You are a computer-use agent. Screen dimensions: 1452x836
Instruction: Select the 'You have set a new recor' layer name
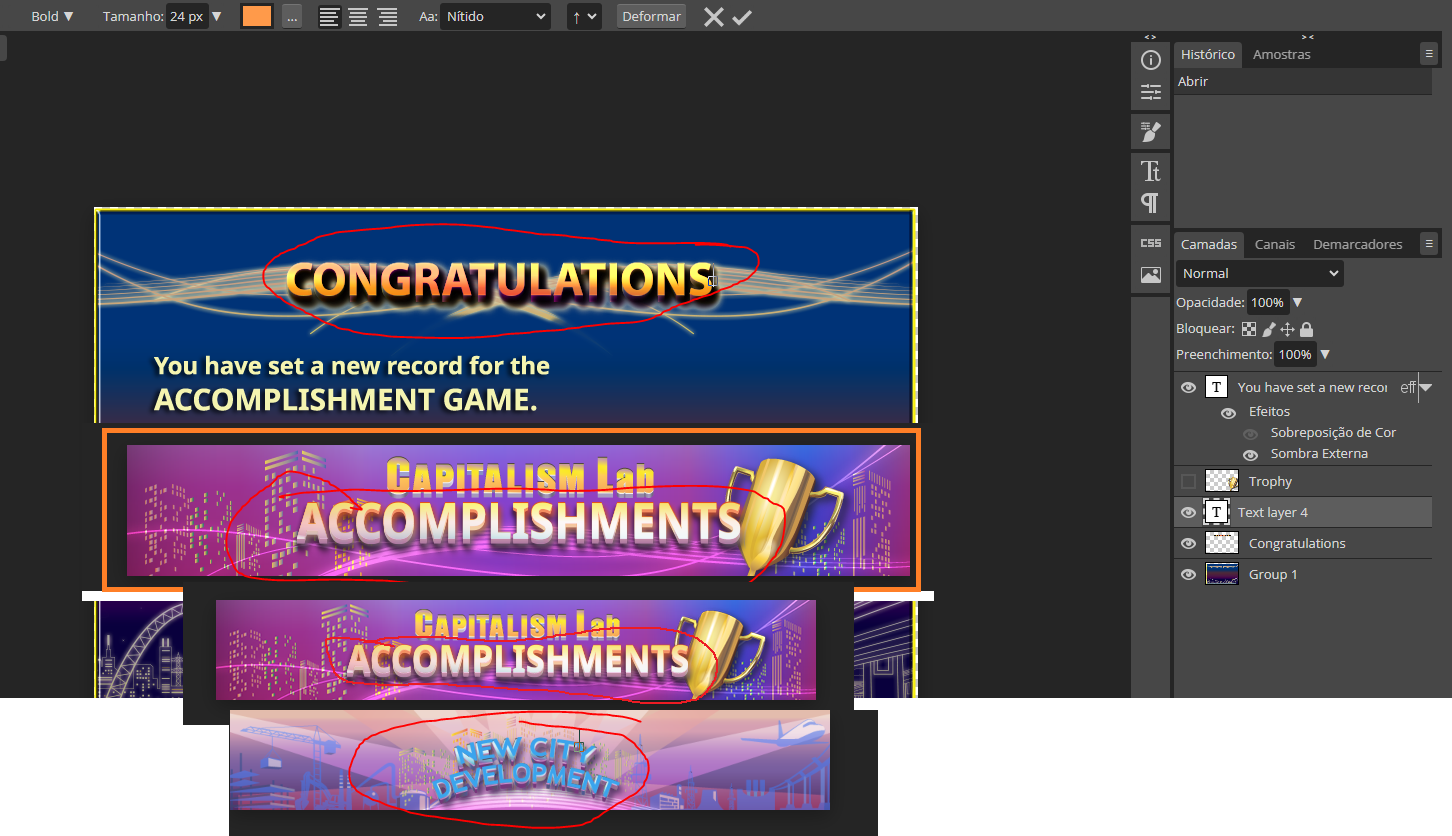(1312, 387)
